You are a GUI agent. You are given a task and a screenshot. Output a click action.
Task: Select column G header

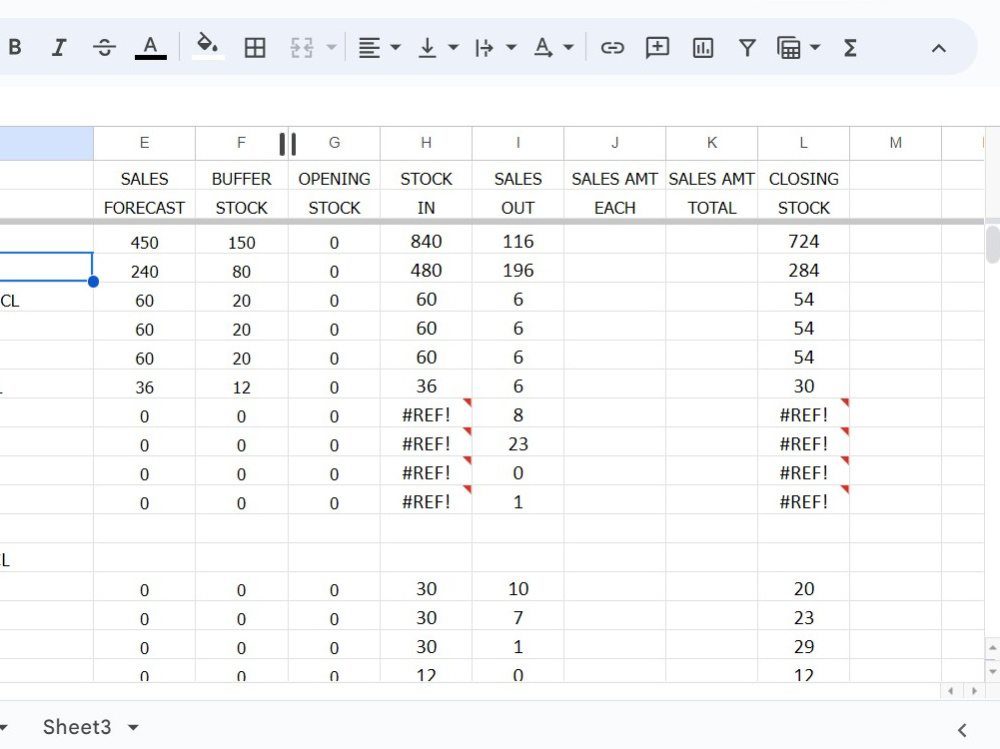point(334,143)
